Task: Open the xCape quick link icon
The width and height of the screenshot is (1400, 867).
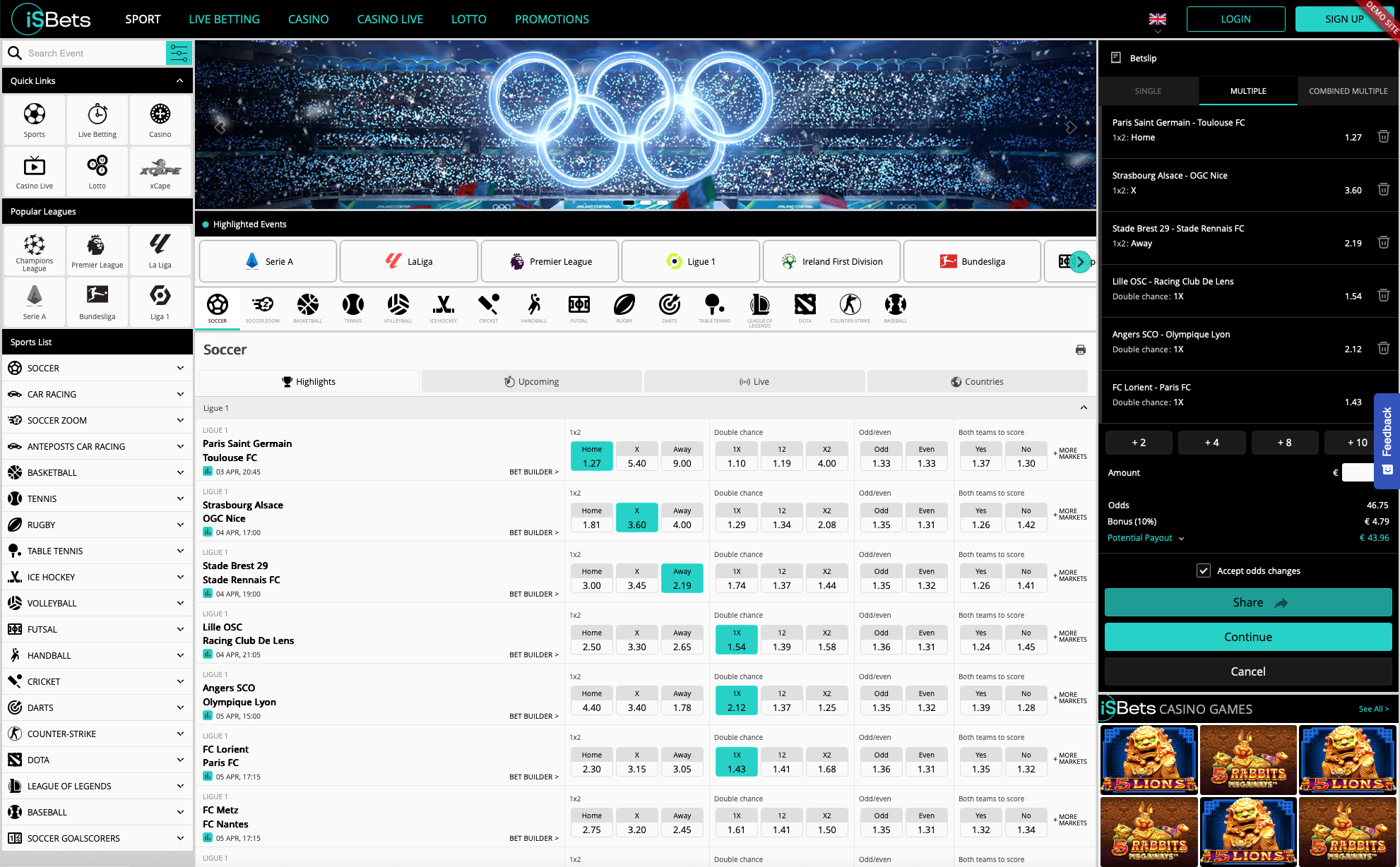Action: [160, 171]
